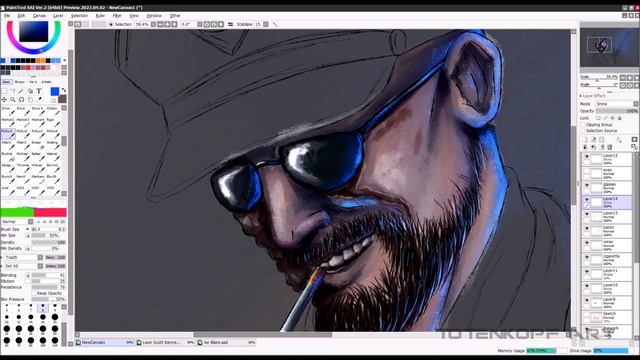The height and width of the screenshot is (360, 640).
Task: Select the Magic Wand tool
Action: (20, 91)
